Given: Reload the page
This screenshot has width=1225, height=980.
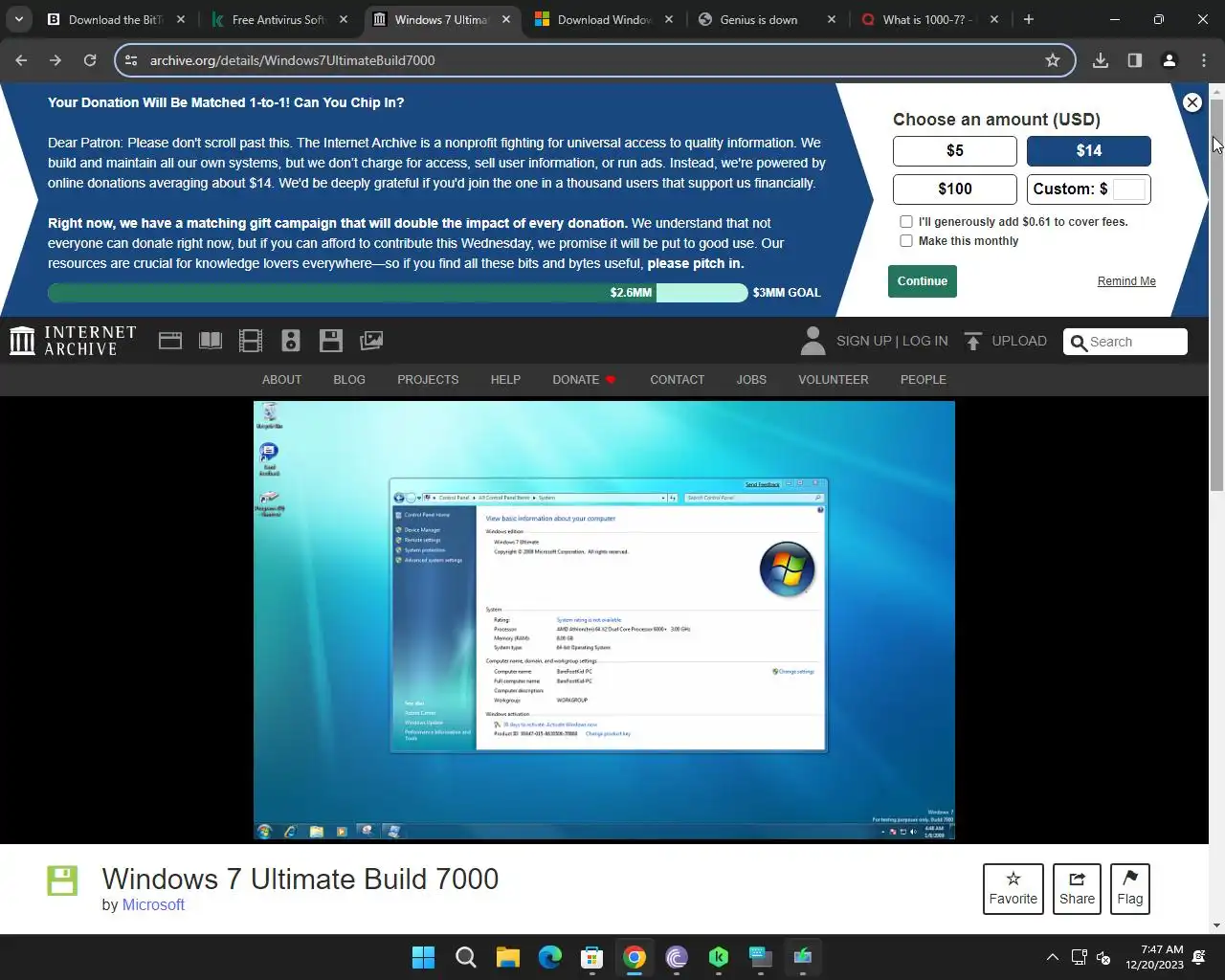Looking at the screenshot, I should coord(90,60).
